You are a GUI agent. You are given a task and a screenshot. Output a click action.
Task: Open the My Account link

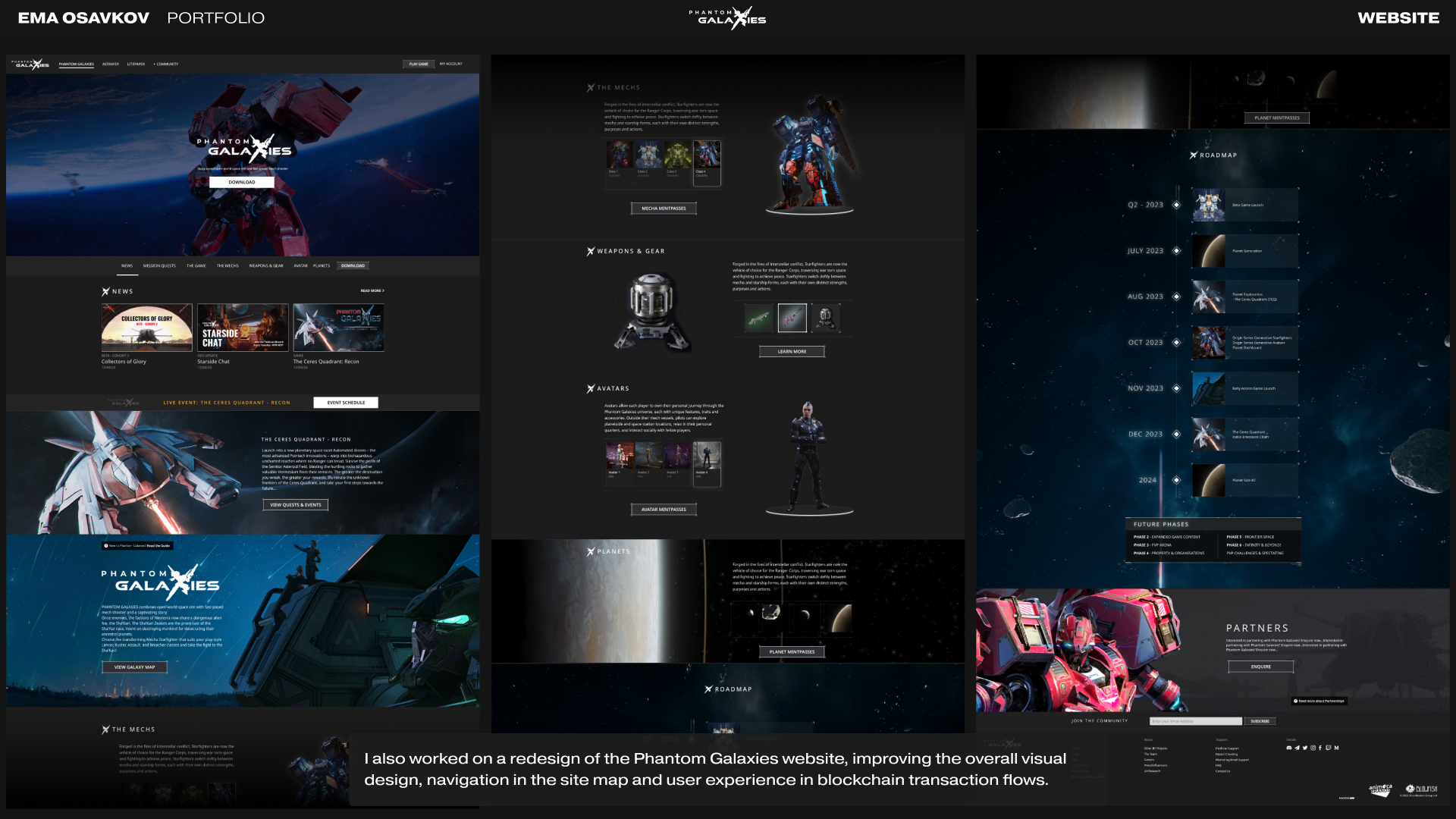451,64
